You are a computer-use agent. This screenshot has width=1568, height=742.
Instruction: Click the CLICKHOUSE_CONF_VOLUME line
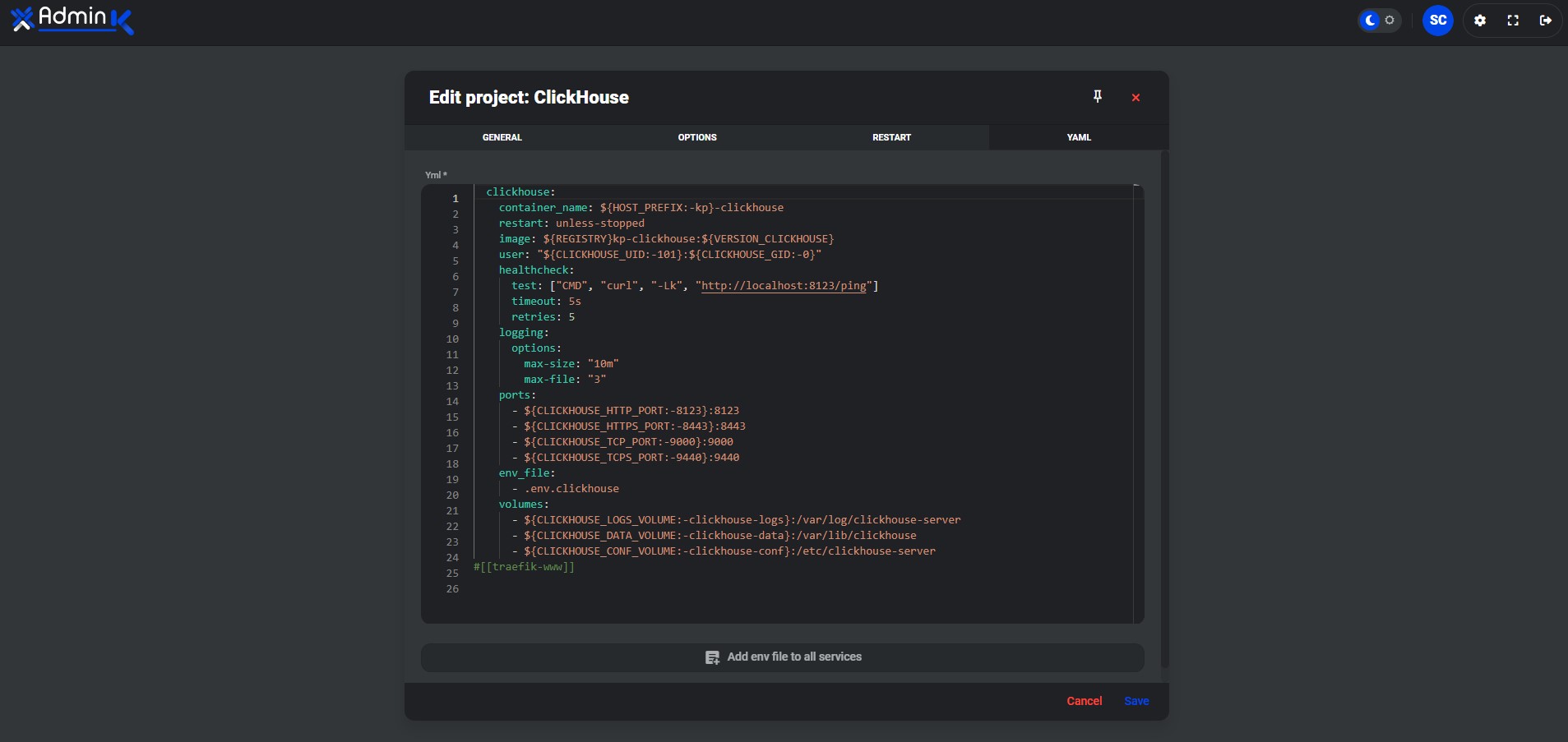724,551
